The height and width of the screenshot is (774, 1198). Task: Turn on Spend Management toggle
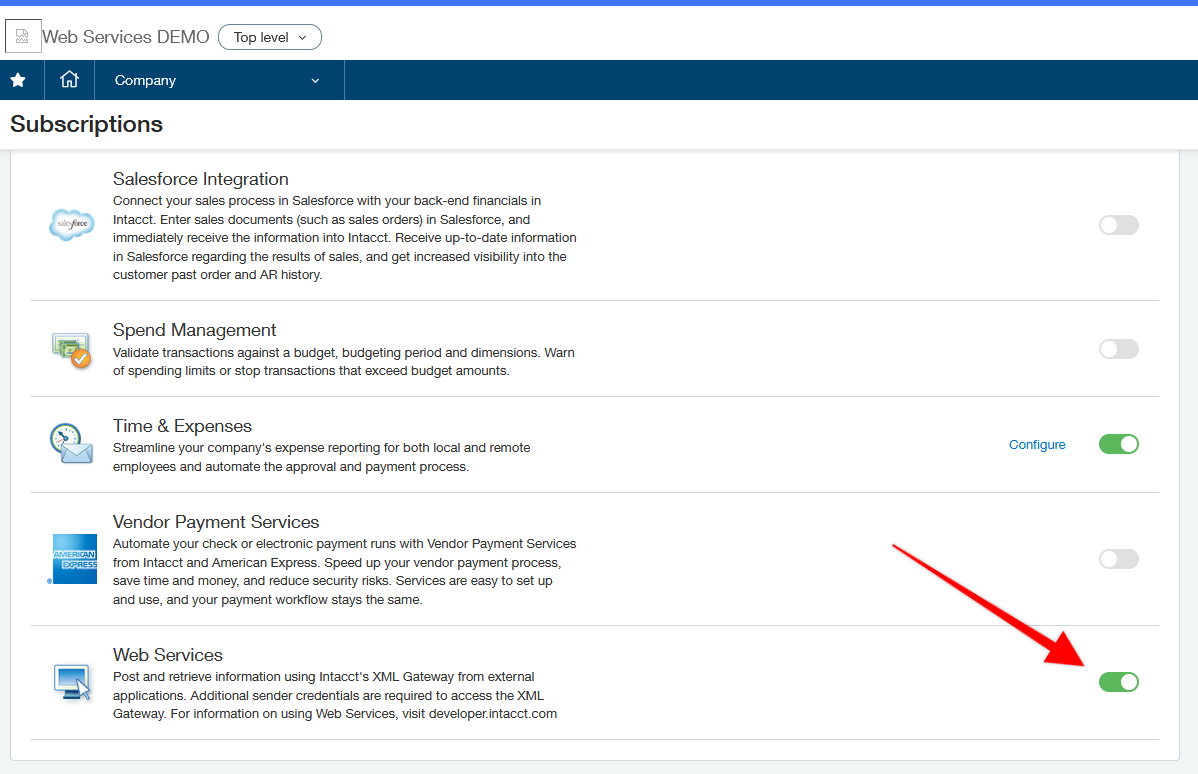(x=1119, y=349)
